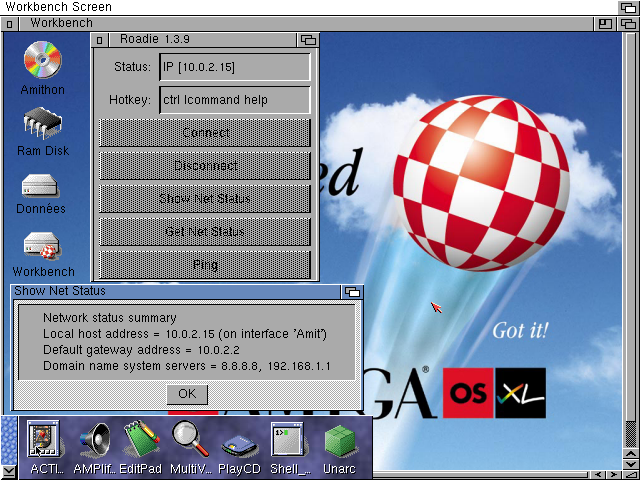Screen dimensions: 640x480
Task: Click "Local host address = 10.0.2.15" line
Action: (185, 334)
